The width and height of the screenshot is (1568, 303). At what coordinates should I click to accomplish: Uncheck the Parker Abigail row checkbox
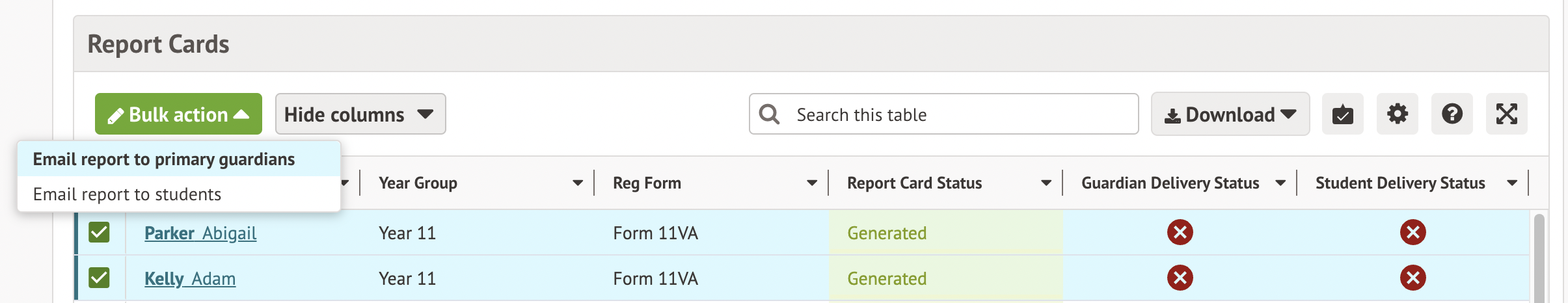pyautogui.click(x=99, y=232)
